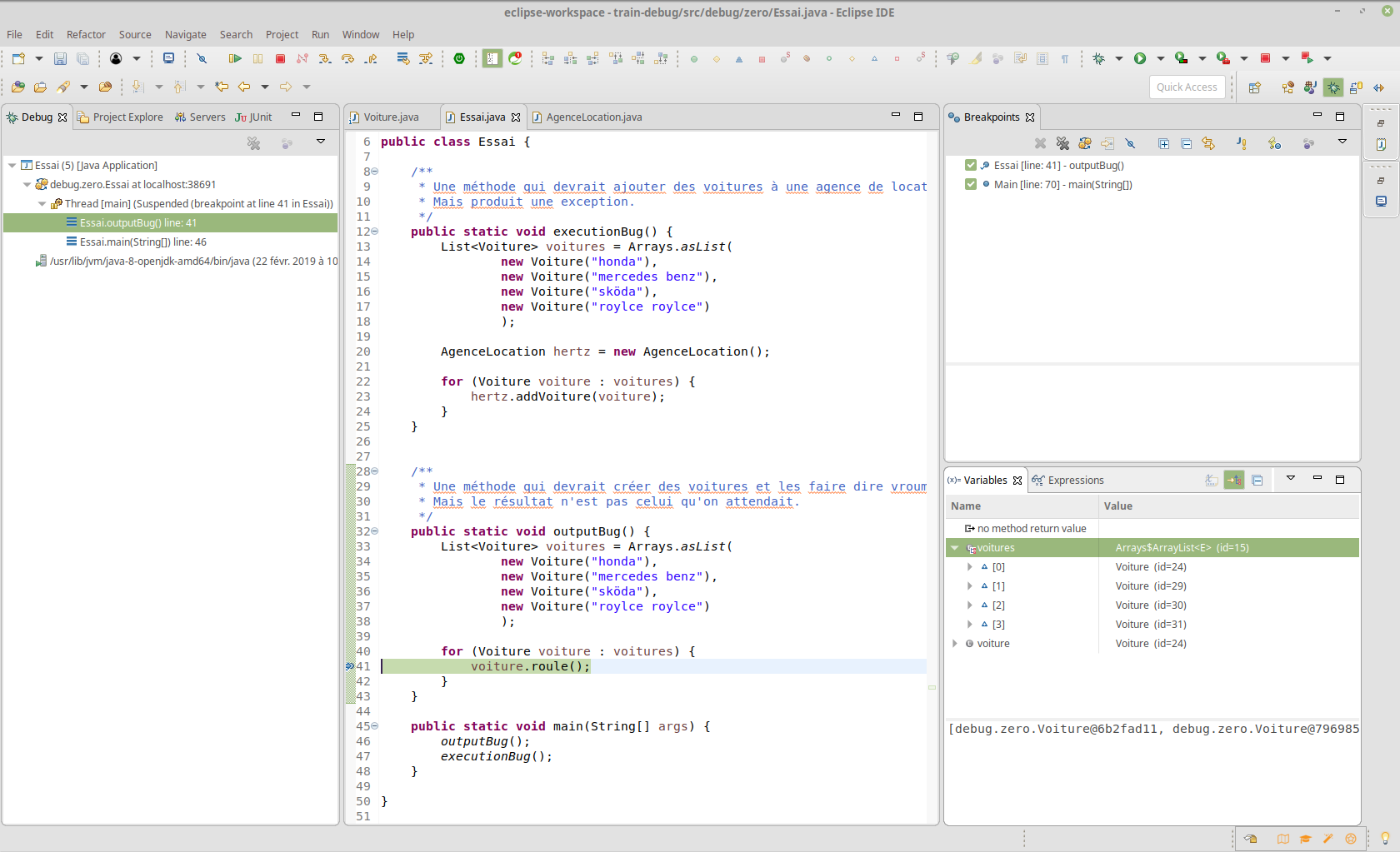Toggle breakpoint marker at line 41 gutter

click(x=350, y=666)
